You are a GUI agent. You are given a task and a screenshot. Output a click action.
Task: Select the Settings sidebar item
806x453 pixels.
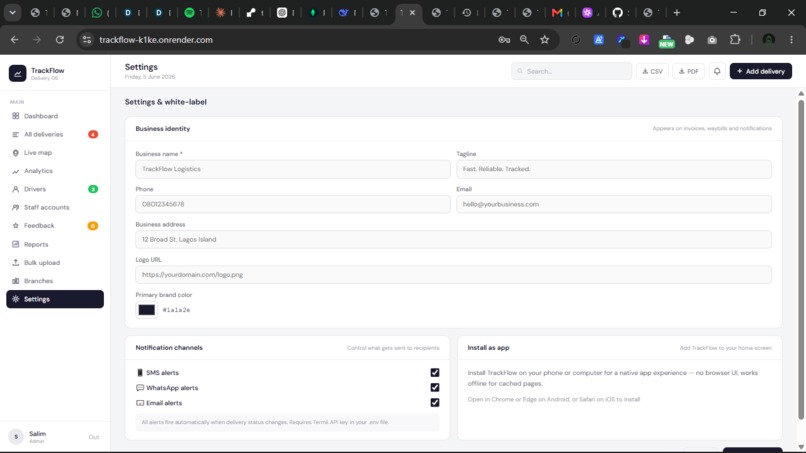pos(54,299)
